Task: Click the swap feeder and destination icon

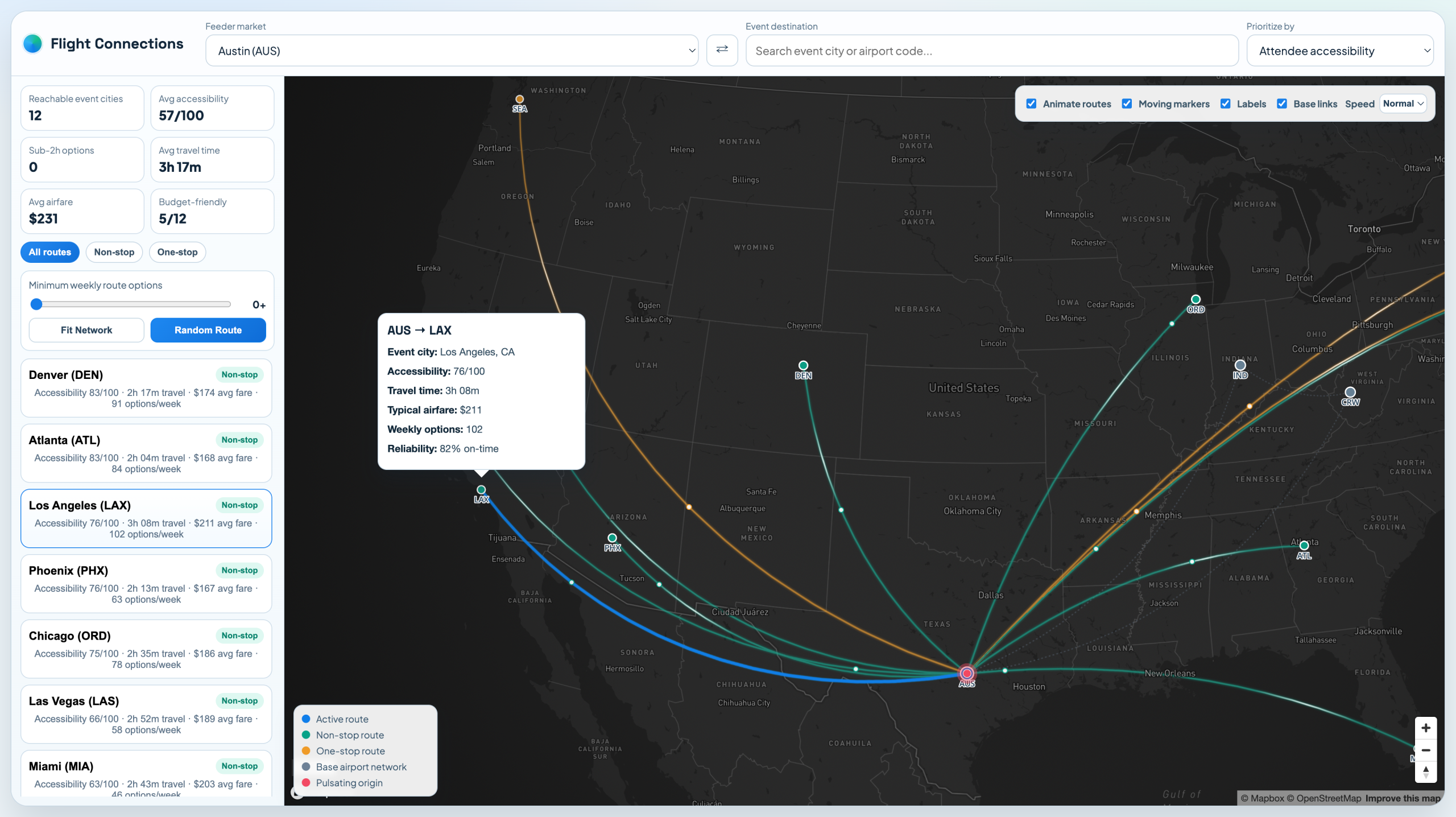Action: (722, 50)
